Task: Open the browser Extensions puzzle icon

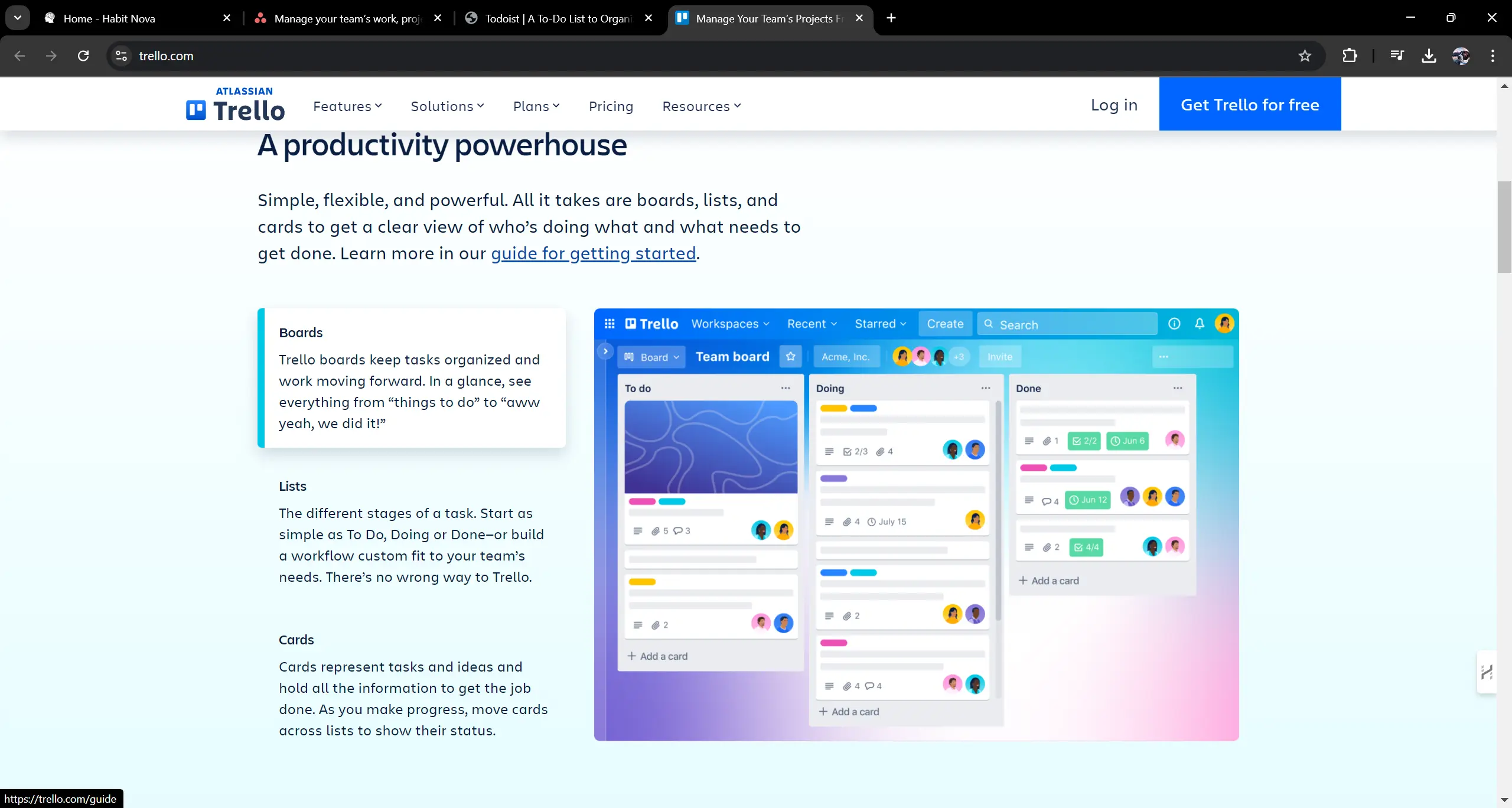Action: [x=1350, y=56]
